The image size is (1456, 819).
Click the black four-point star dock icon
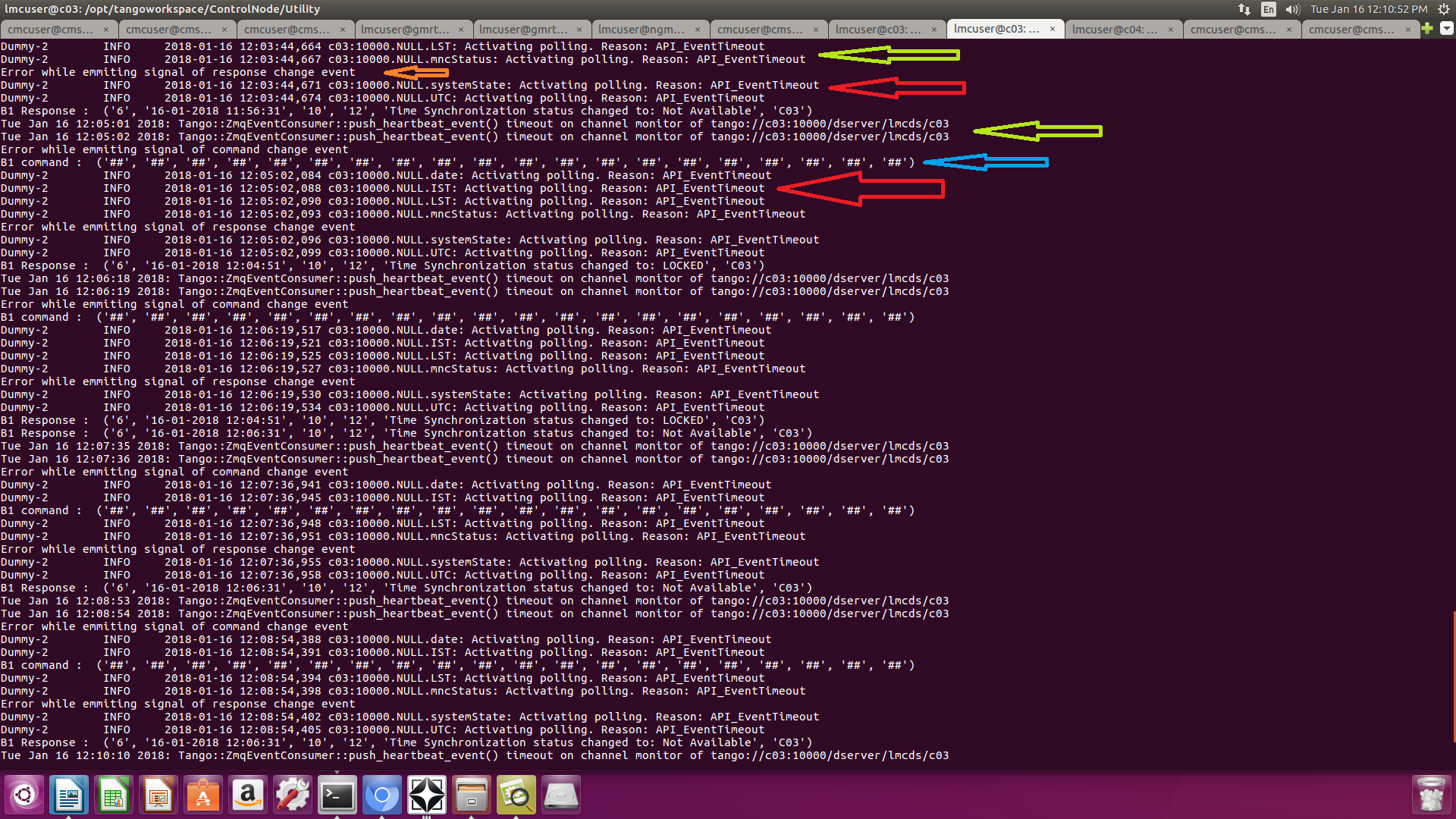tap(427, 795)
